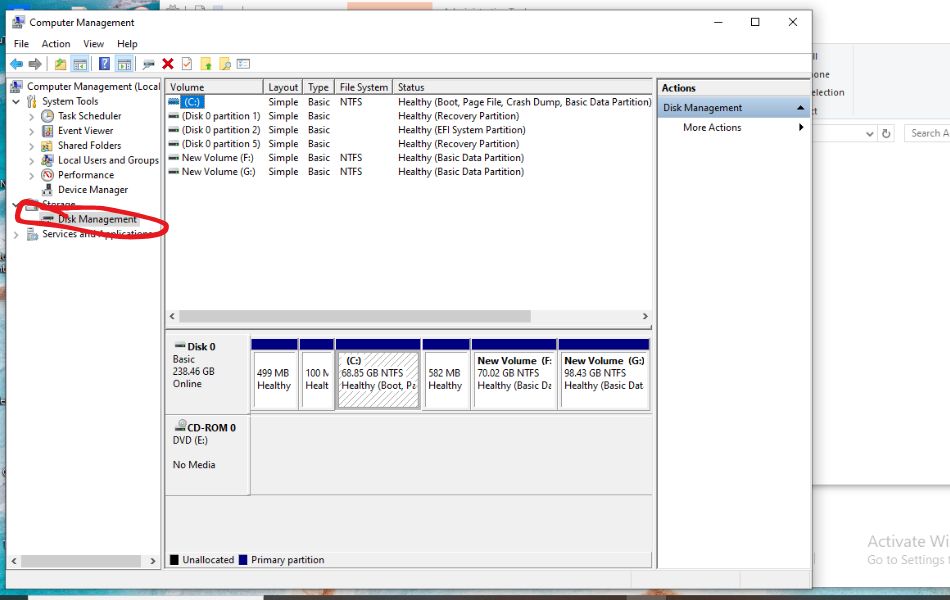Viewport: 950px width, 600px height.
Task: Click the Services and Applications icon
Action: (32, 234)
